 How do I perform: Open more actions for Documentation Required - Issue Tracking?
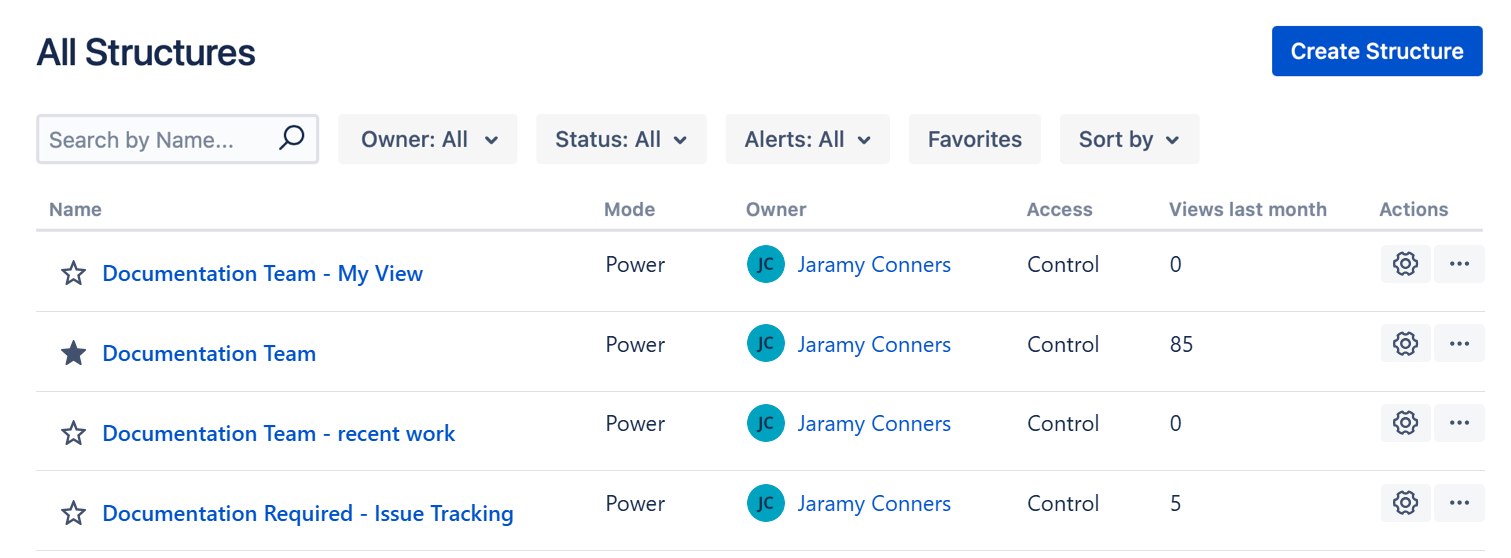[1459, 503]
